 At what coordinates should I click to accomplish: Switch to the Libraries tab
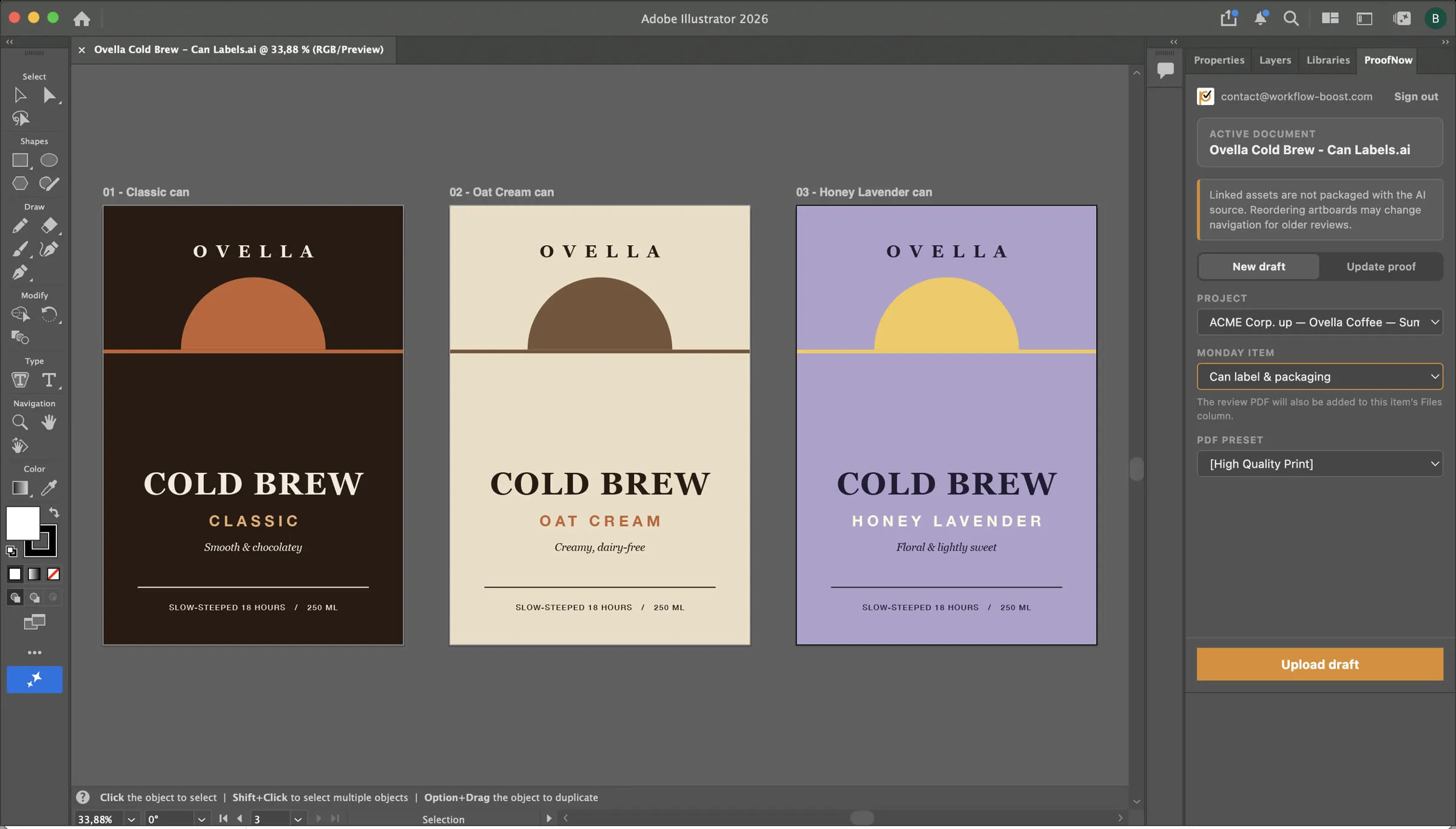point(1328,60)
